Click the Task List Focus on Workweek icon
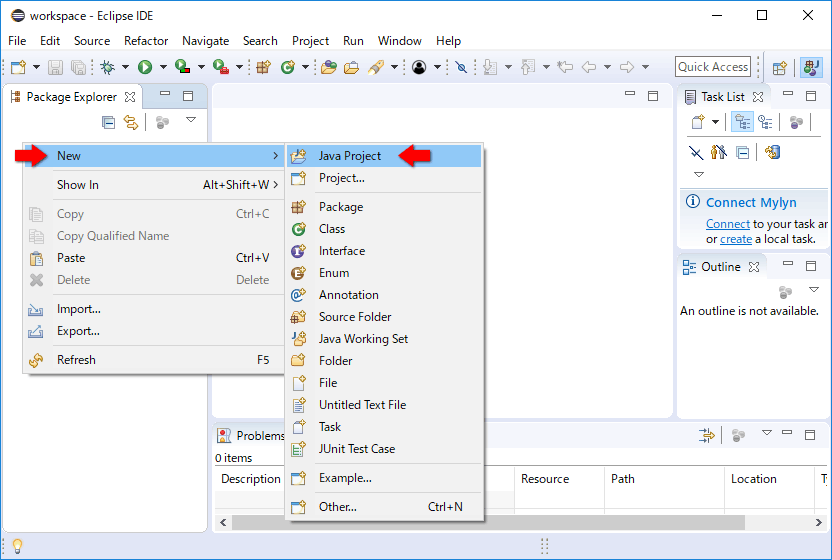The width and height of the screenshot is (832, 560). click(796, 122)
